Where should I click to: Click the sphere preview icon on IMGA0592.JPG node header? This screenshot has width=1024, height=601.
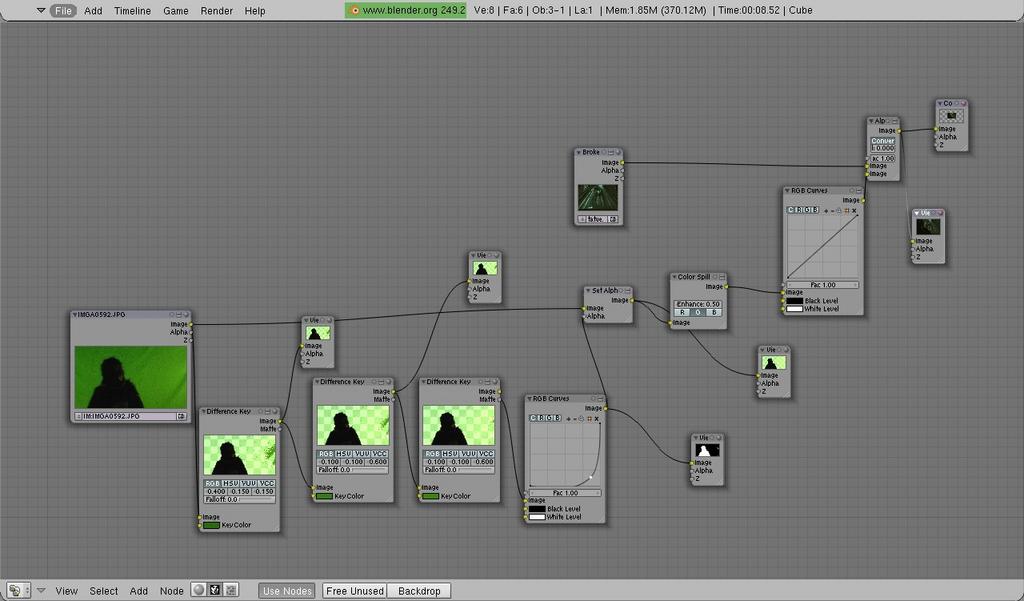[185, 315]
